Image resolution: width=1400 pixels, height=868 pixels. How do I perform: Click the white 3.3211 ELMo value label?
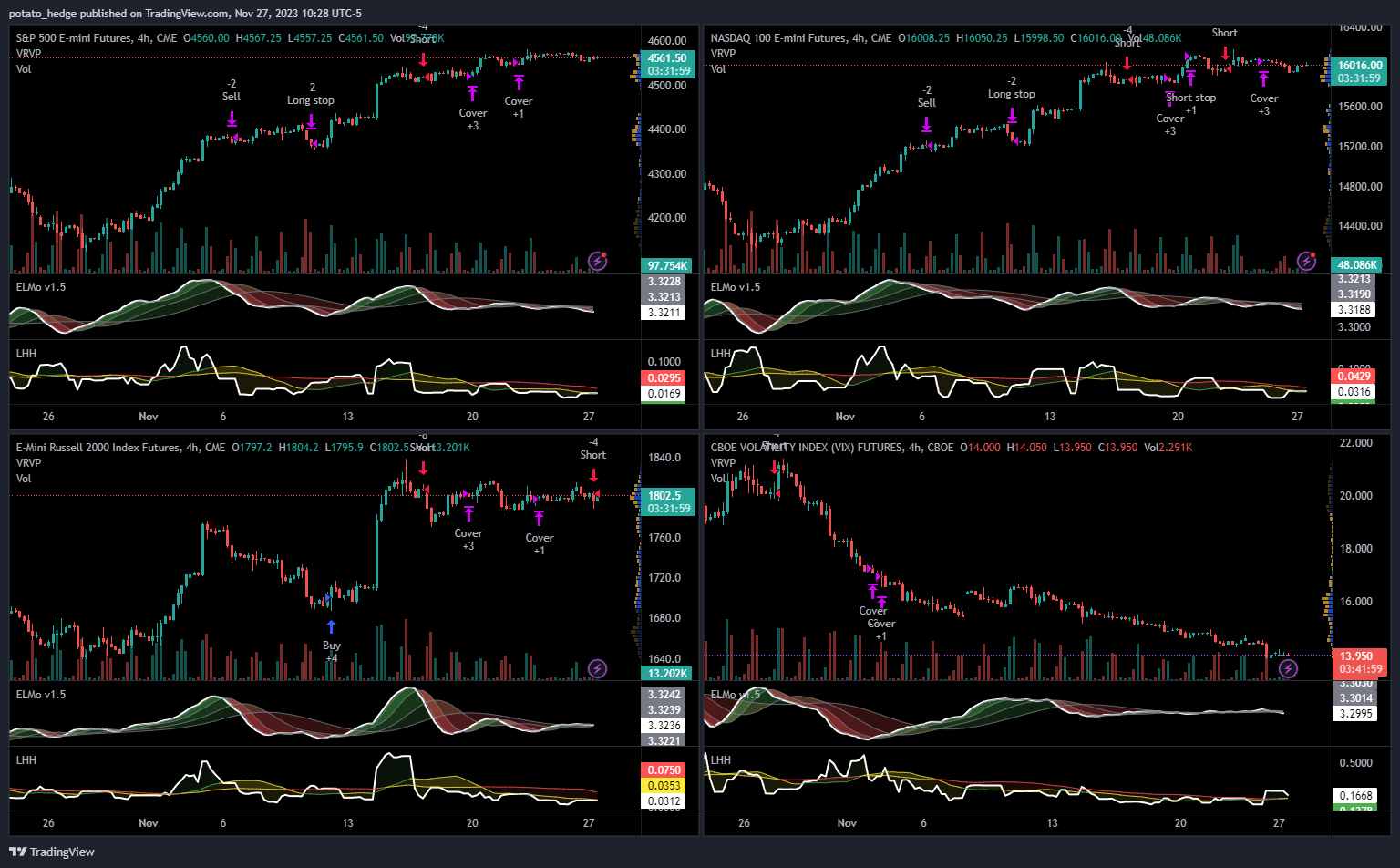(664, 313)
